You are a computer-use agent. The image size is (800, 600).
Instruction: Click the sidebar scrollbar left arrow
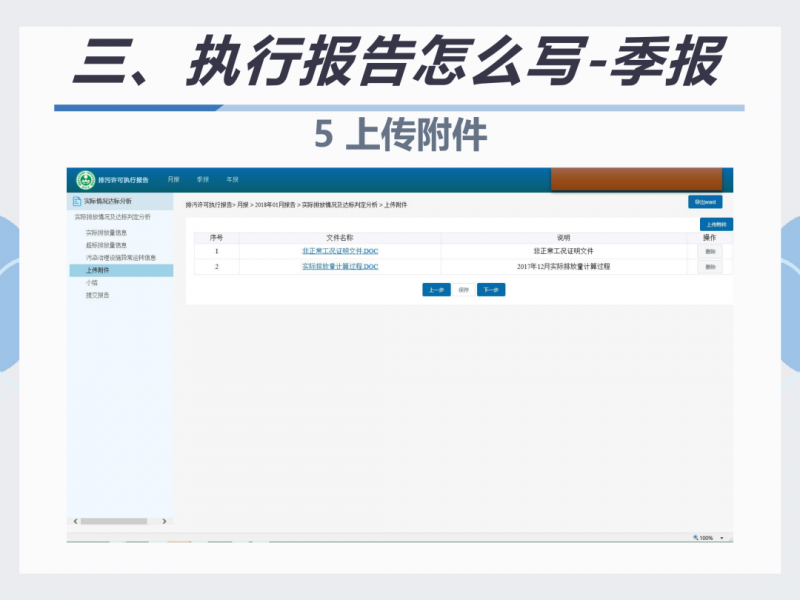76,521
